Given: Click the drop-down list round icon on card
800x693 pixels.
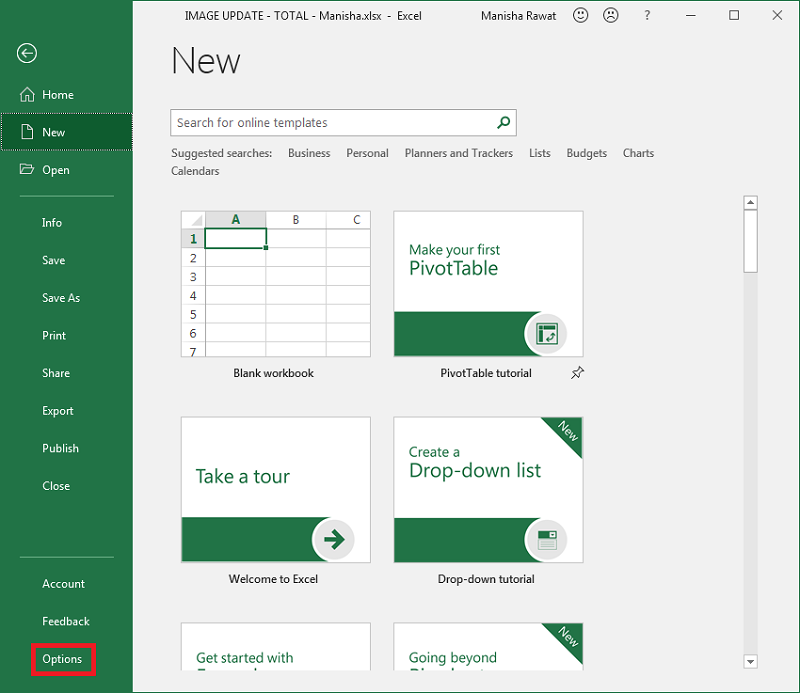Looking at the screenshot, I should (x=546, y=540).
